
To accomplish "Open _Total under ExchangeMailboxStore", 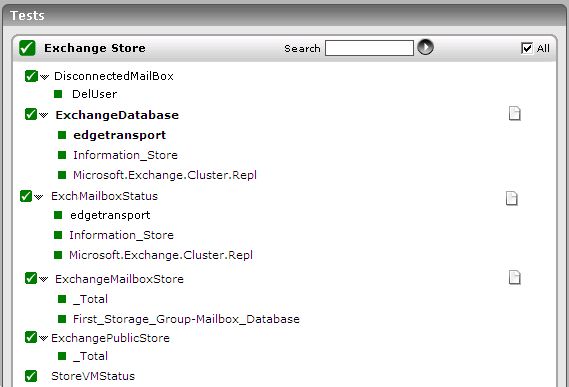I will [90, 299].
